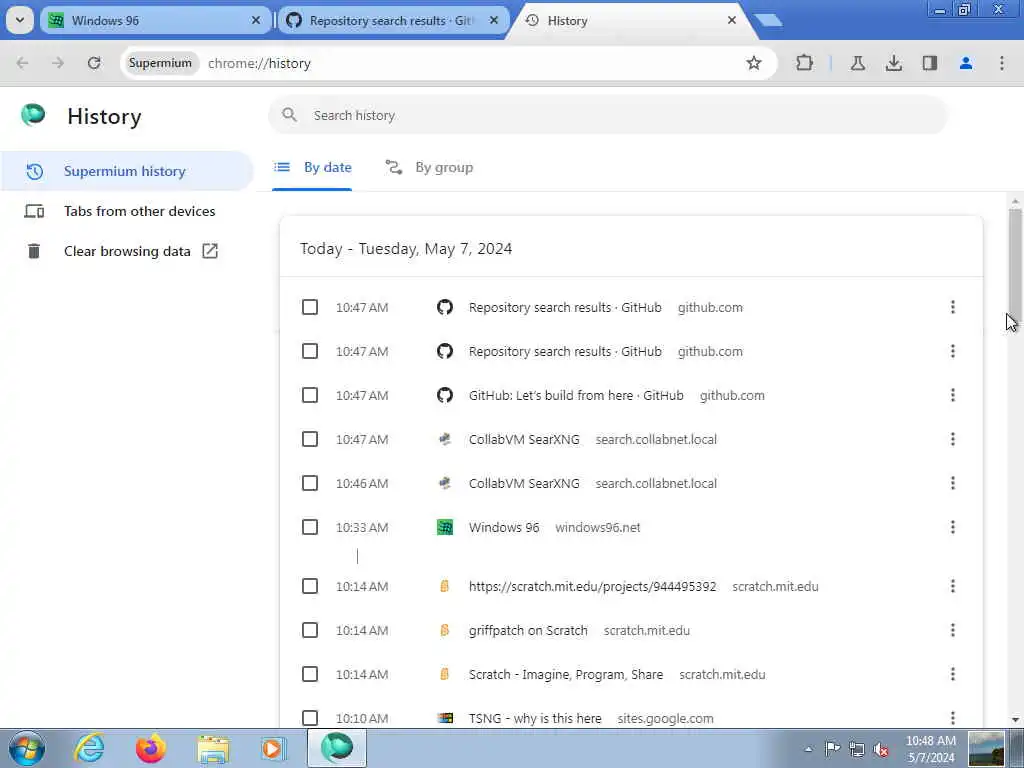Switch to the Windows 96 tab

click(155, 21)
